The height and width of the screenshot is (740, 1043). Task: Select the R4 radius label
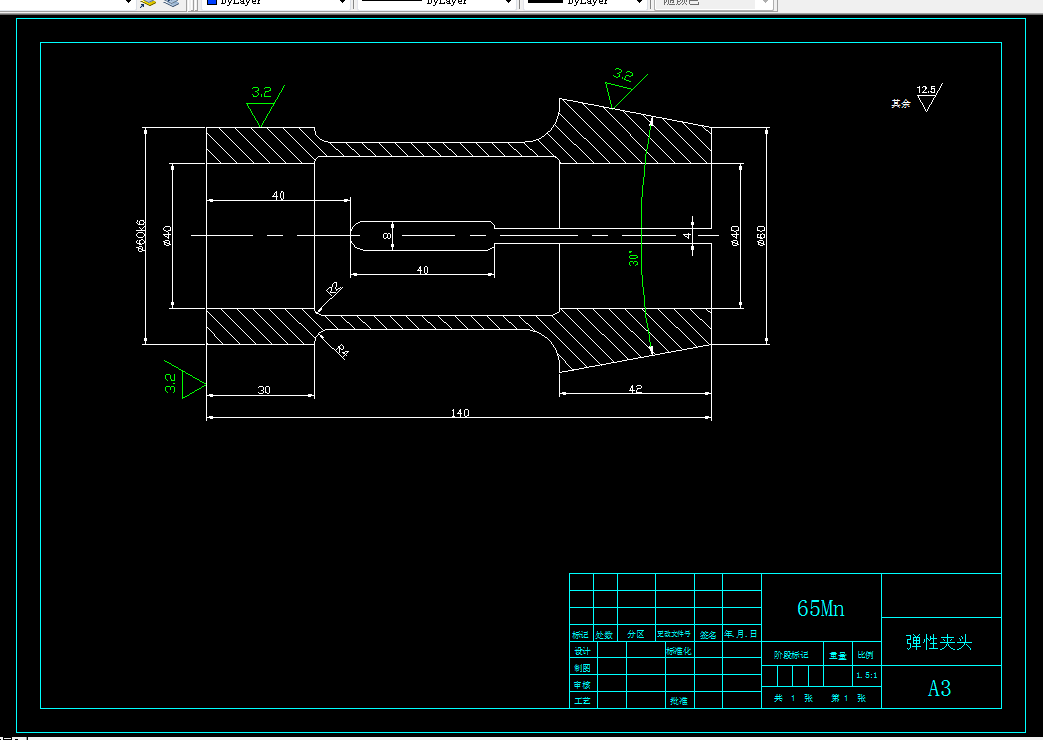(x=341, y=351)
